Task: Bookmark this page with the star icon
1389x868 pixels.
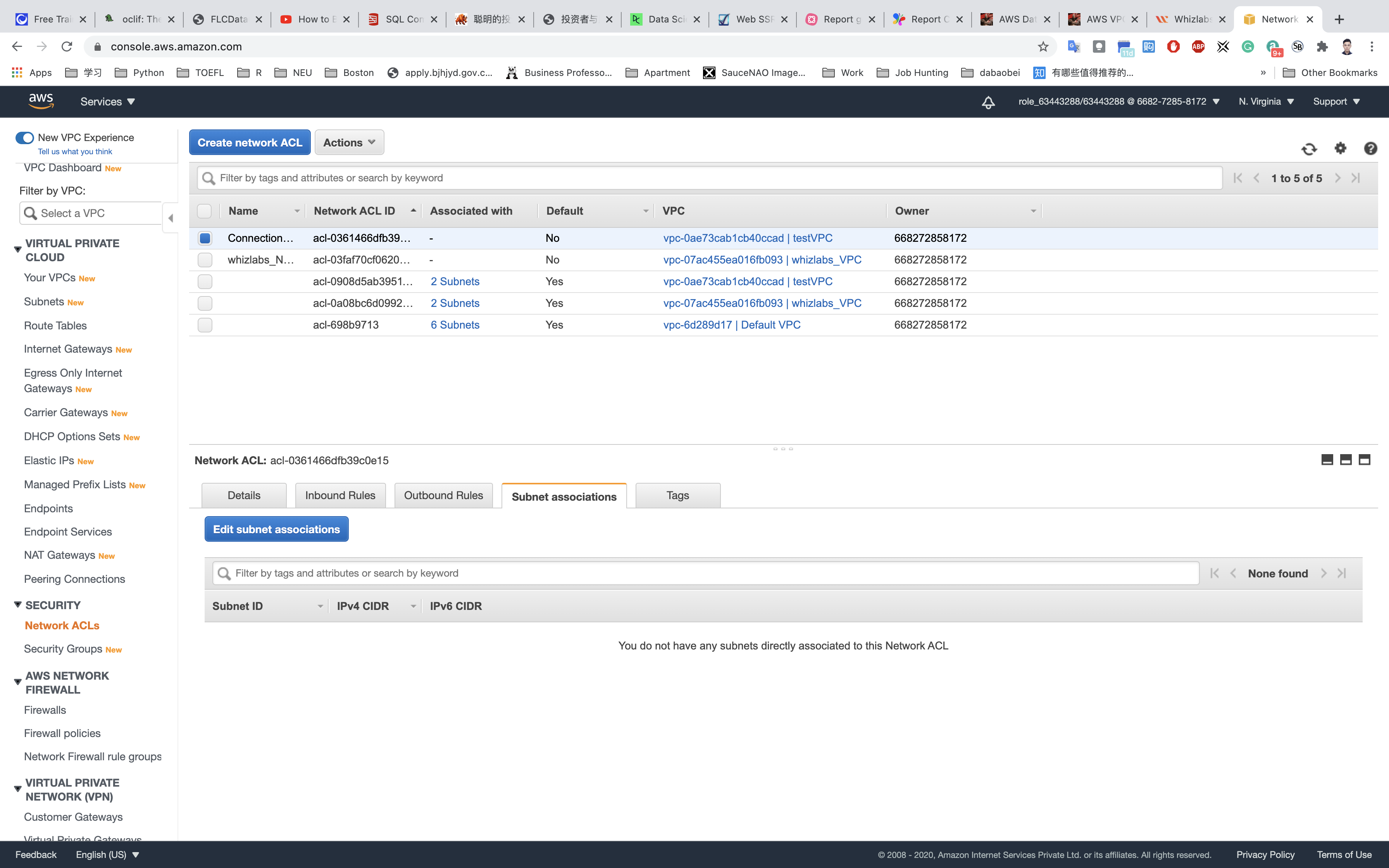Action: point(1043,46)
